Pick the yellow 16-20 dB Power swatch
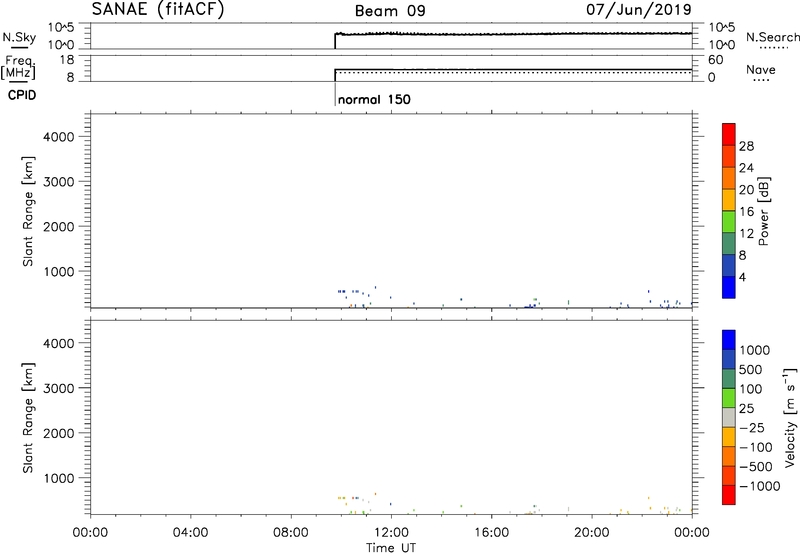The image size is (800, 554). [729, 199]
